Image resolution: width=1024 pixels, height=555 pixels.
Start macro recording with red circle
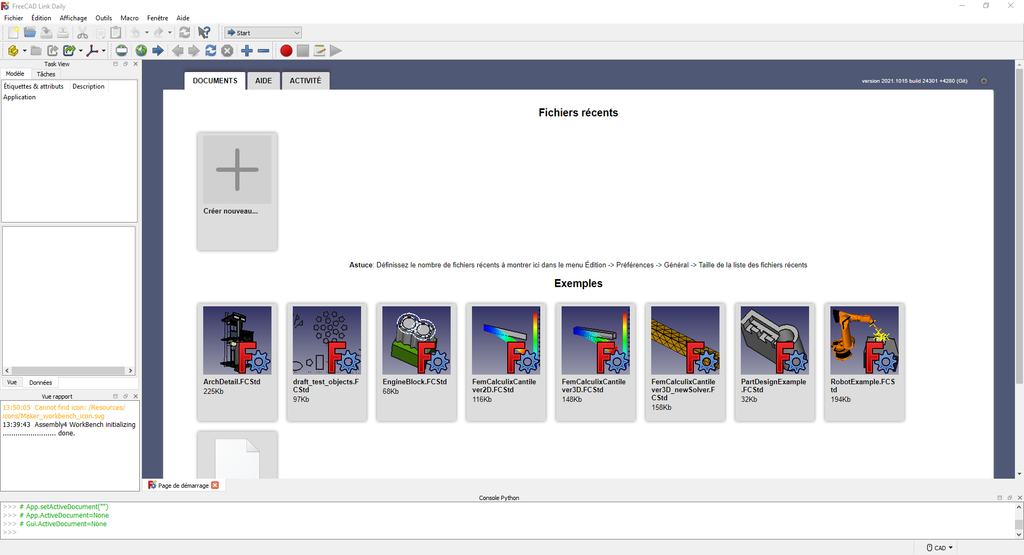(286, 50)
